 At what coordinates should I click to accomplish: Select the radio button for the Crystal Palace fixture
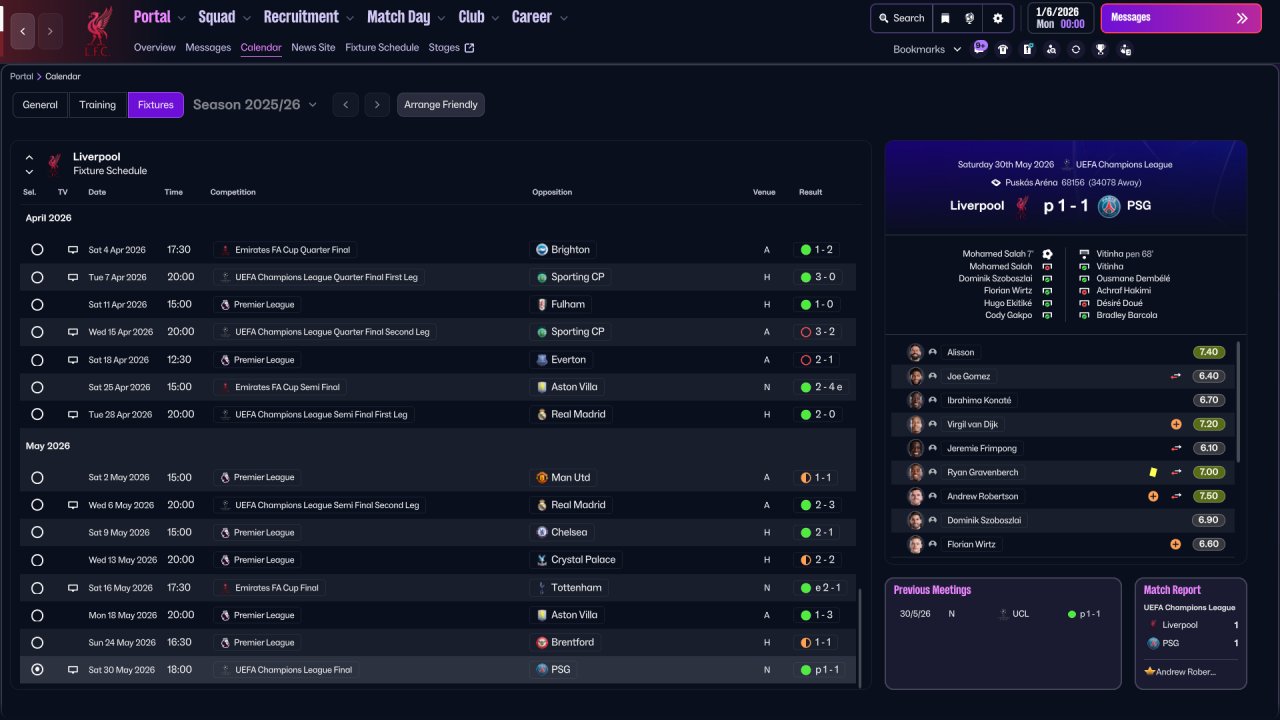click(37, 560)
